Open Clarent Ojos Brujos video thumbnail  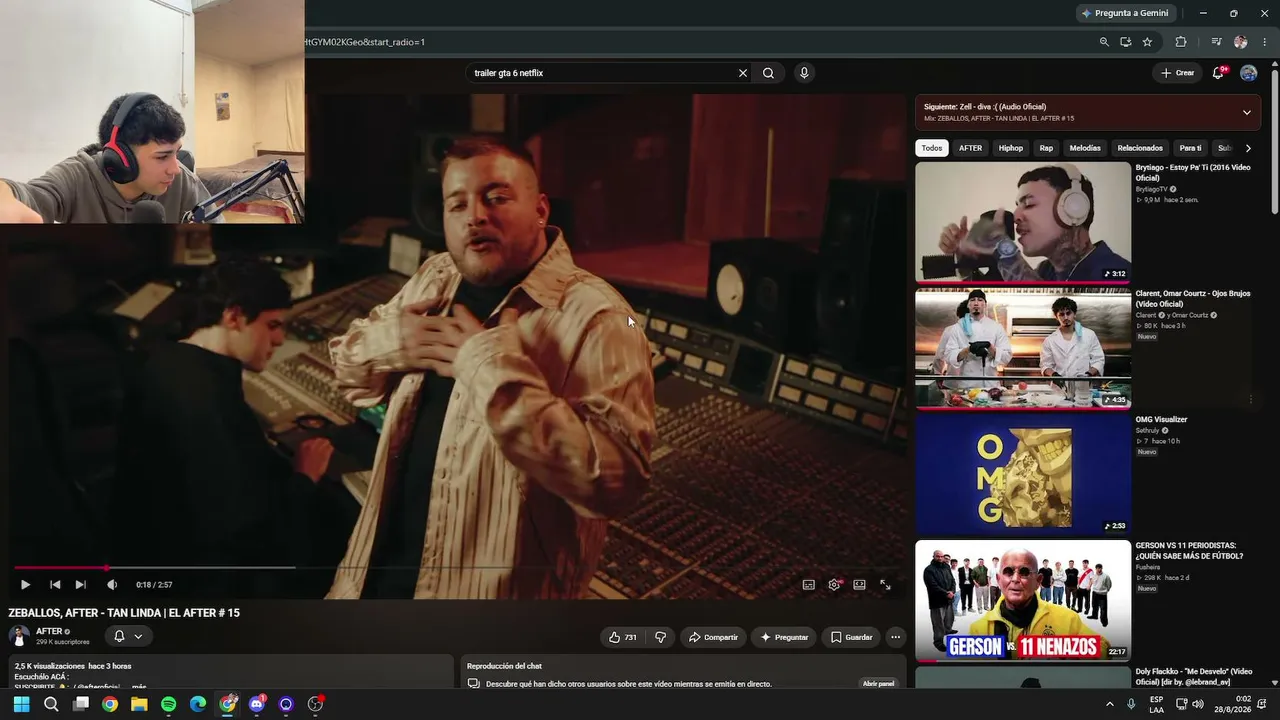coord(1023,348)
